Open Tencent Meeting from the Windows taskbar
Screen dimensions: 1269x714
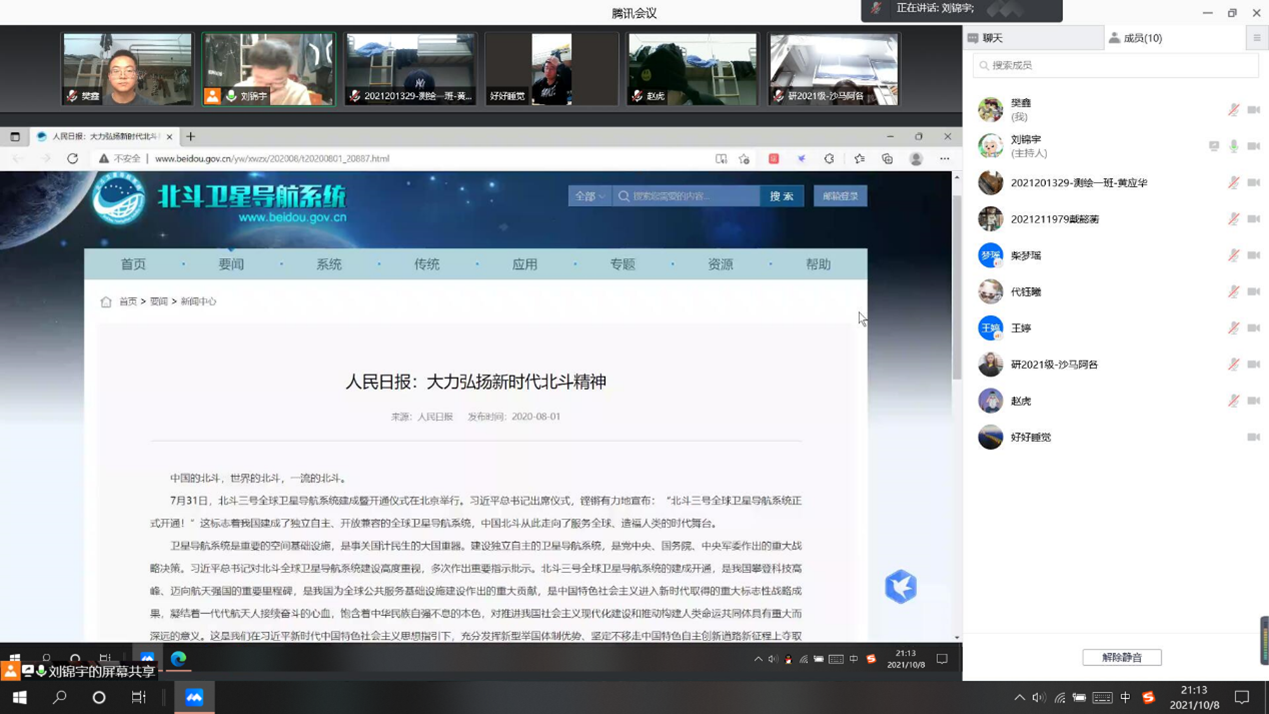coord(194,697)
